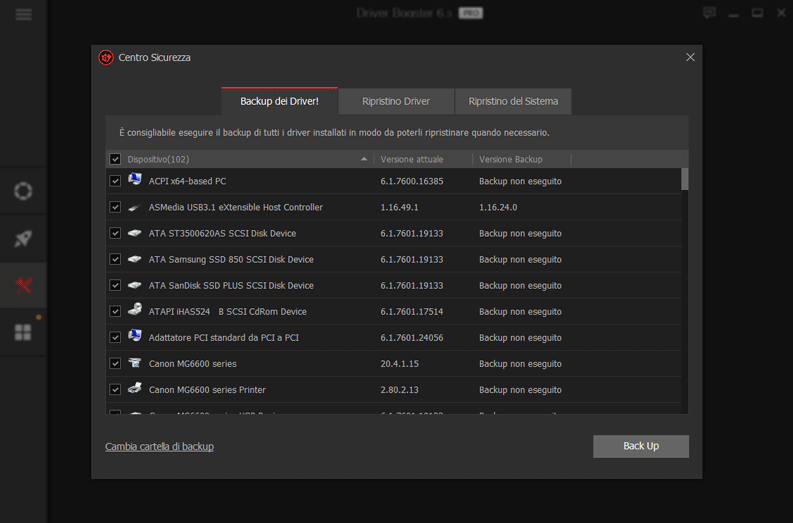Click version 6.1.7600.16385 for ACPI PC
Screen dimensions: 793x523
click(412, 181)
